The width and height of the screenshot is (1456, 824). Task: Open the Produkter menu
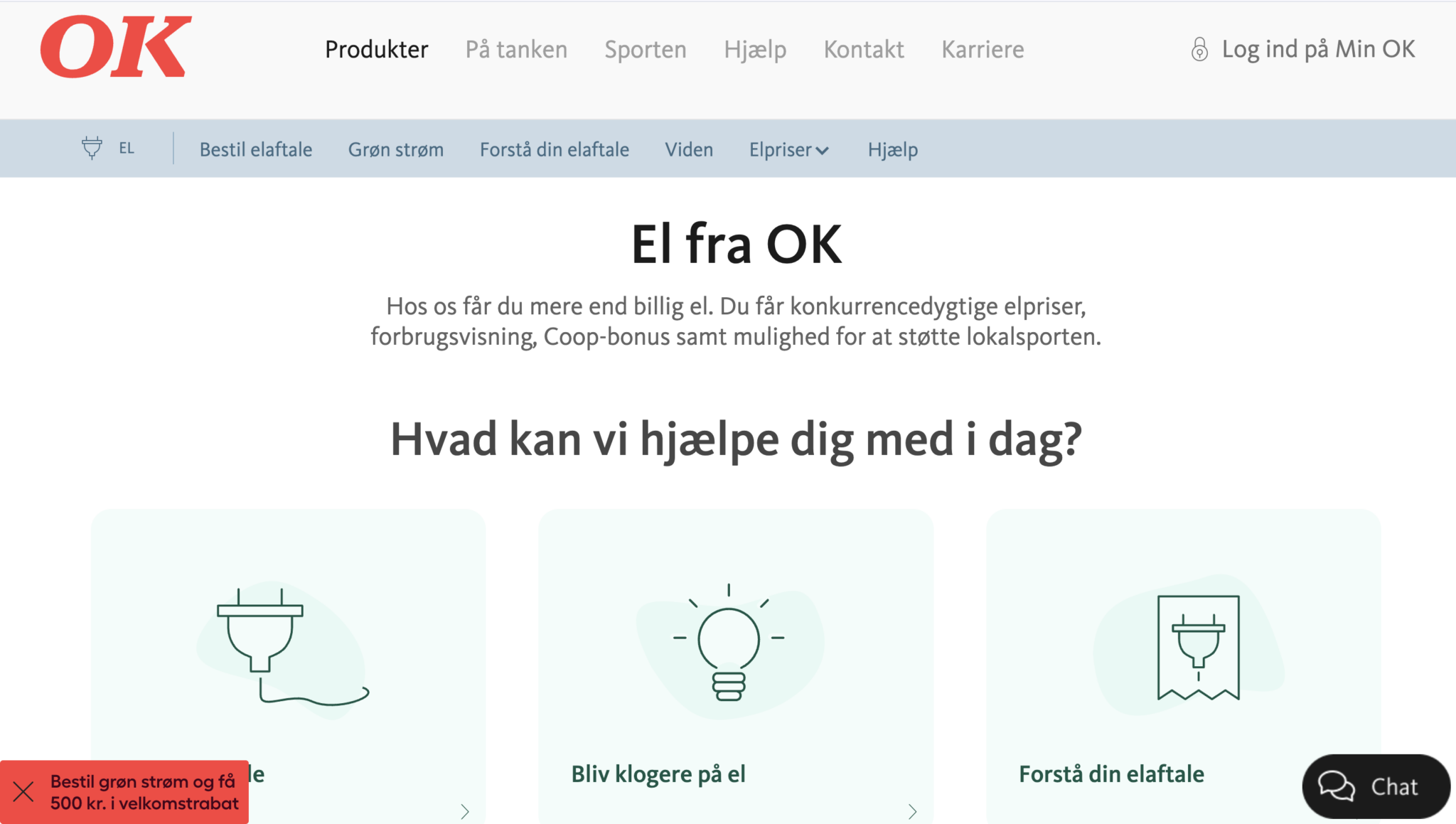tap(376, 49)
